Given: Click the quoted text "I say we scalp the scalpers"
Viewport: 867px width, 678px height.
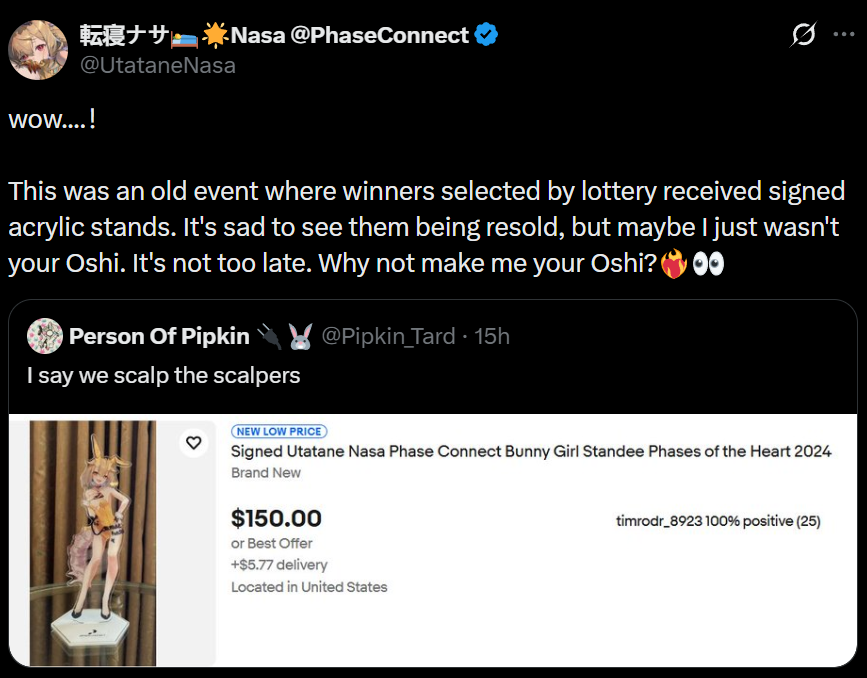Looking at the screenshot, I should click(163, 376).
